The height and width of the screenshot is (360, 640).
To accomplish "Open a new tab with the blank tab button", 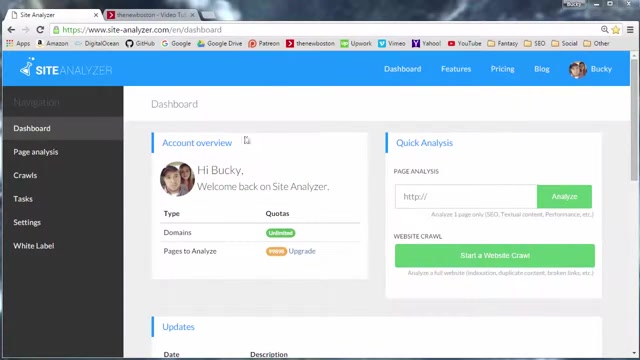I will (x=209, y=15).
